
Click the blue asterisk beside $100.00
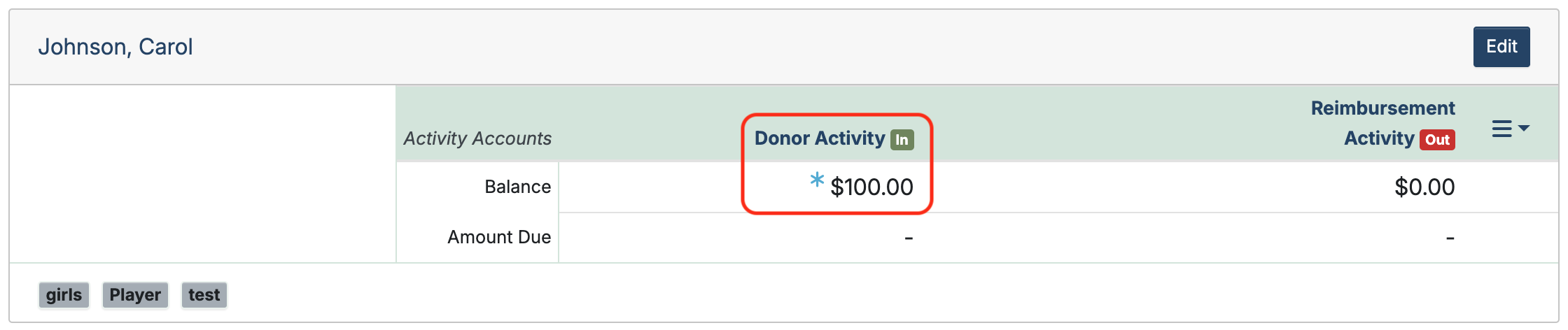pyautogui.click(x=816, y=180)
